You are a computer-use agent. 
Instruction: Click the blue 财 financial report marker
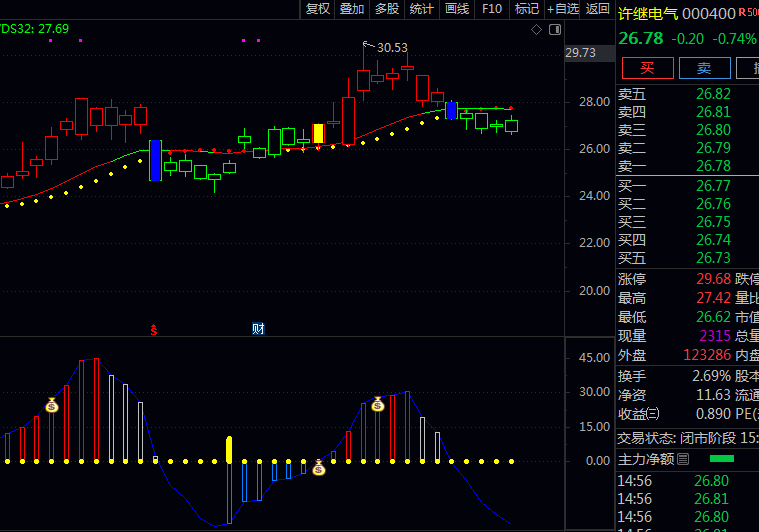257,329
